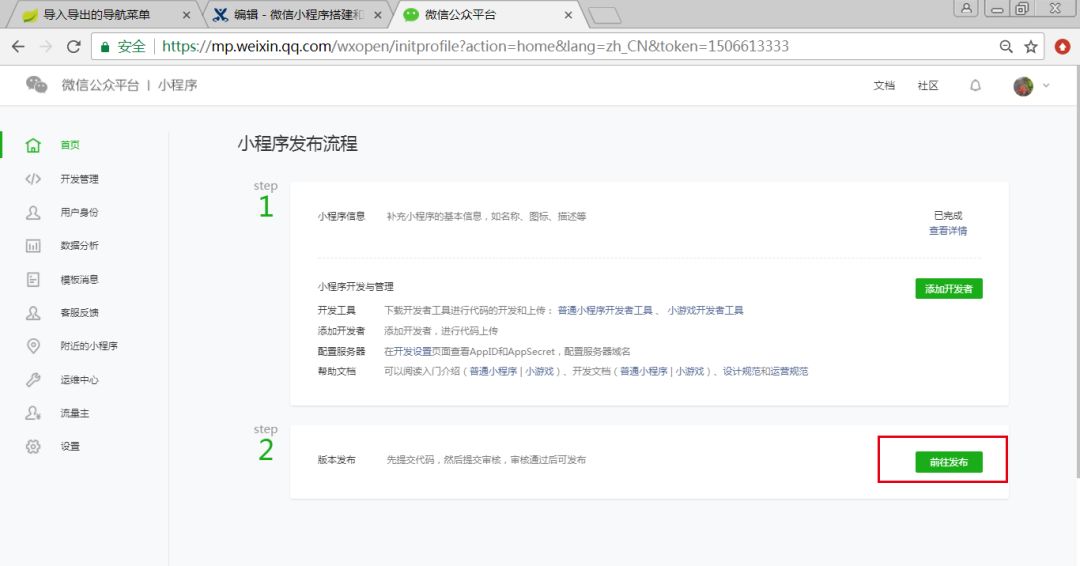1080x566 pixels.
Task: Click the 前往发布 green button
Action: click(948, 462)
